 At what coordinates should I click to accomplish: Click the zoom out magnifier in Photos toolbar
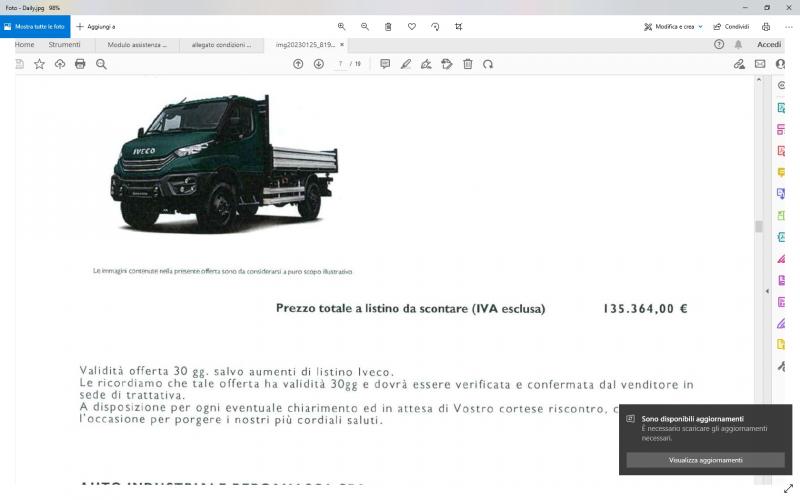(x=365, y=27)
